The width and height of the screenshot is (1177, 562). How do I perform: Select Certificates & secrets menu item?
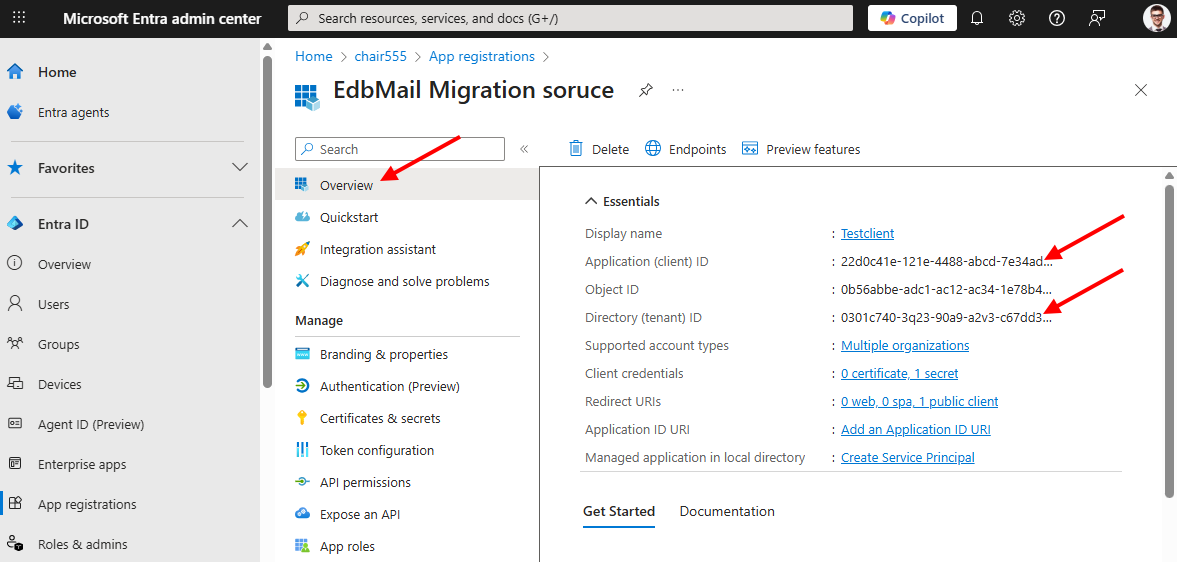coord(379,418)
